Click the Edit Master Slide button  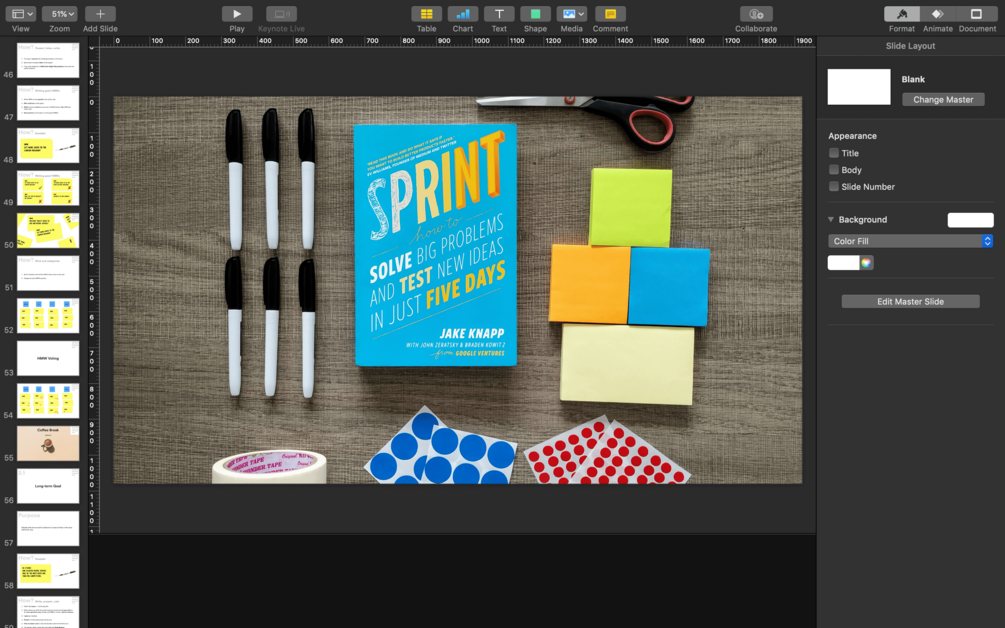[x=910, y=301]
